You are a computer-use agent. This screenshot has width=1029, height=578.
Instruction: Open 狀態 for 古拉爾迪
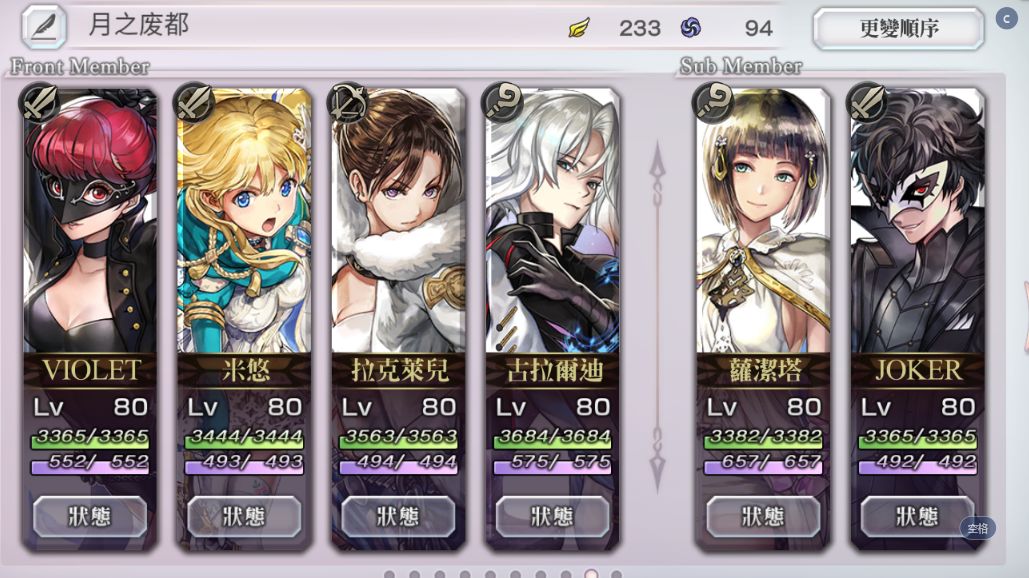click(553, 516)
